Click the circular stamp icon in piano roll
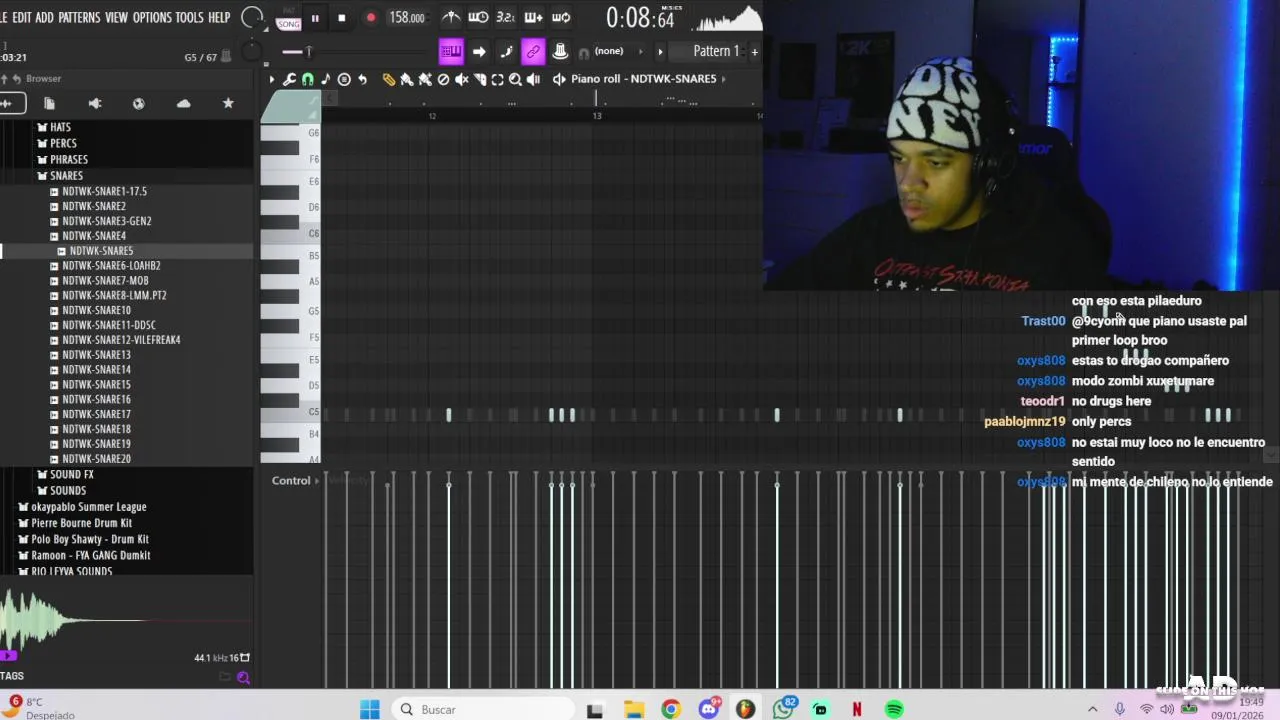Screen dimensions: 1280x720 [x=344, y=79]
